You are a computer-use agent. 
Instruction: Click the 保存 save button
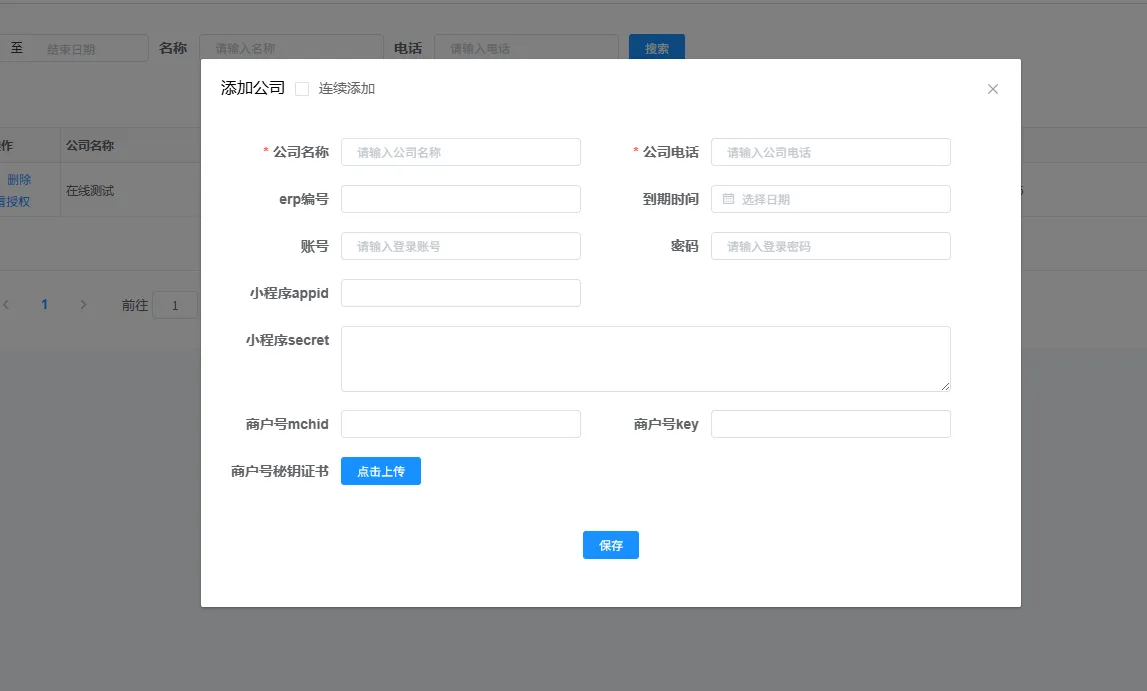[x=610, y=545]
